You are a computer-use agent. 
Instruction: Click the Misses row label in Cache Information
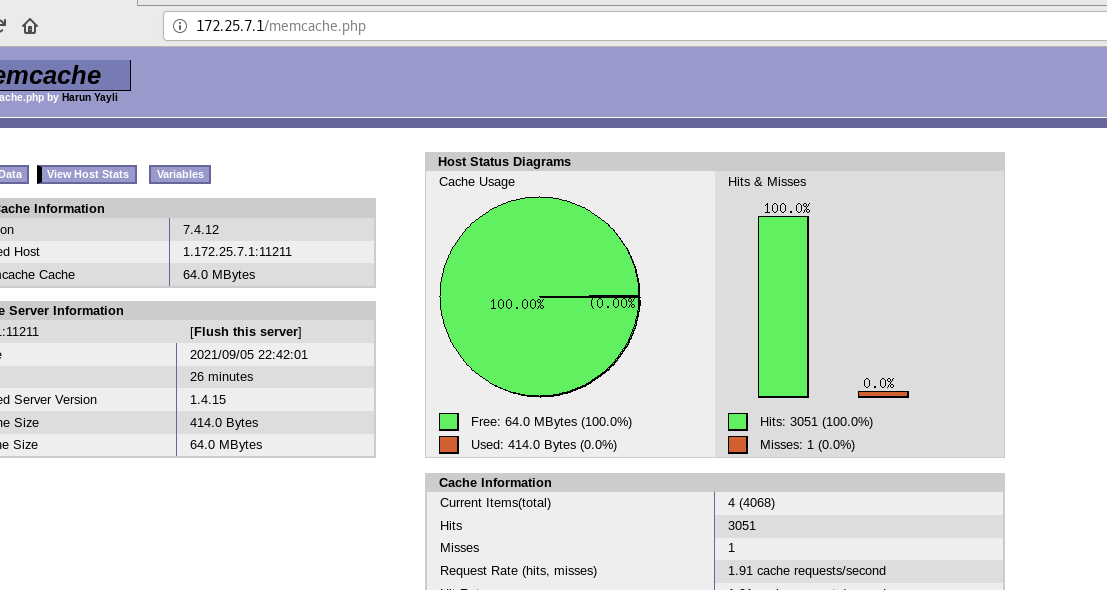click(x=460, y=548)
